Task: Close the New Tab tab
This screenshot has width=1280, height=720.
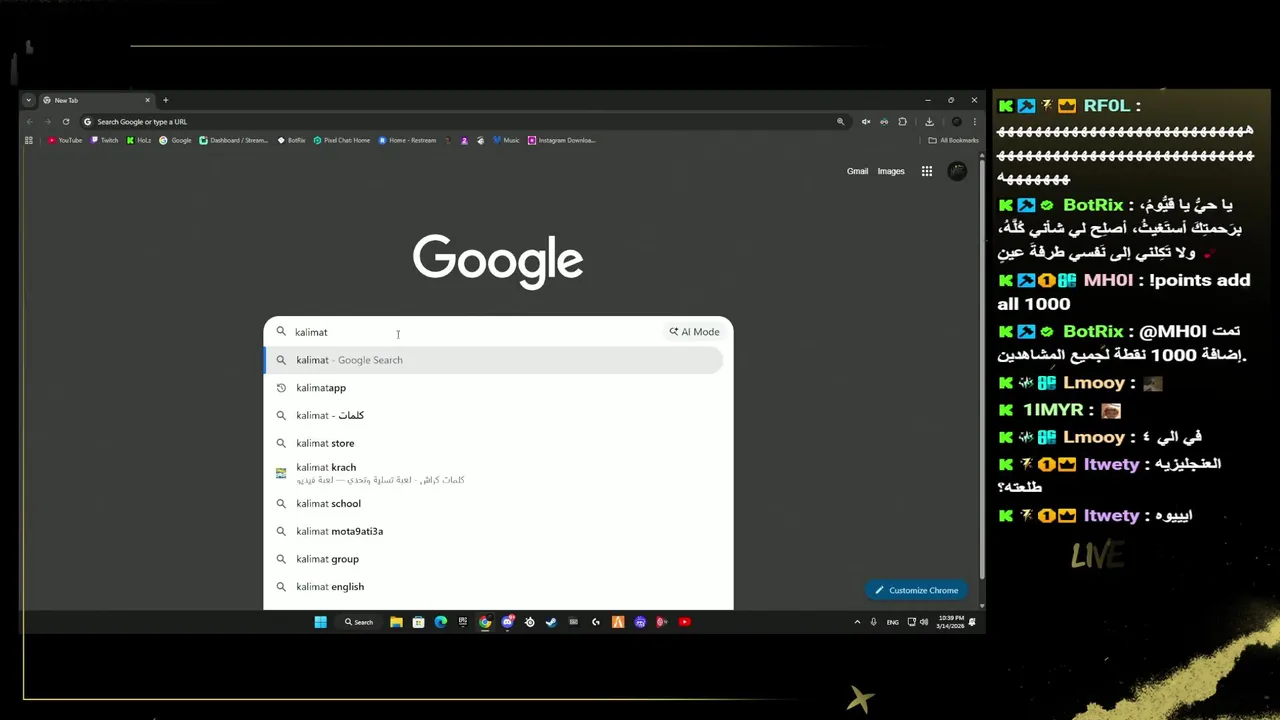Action: (147, 100)
